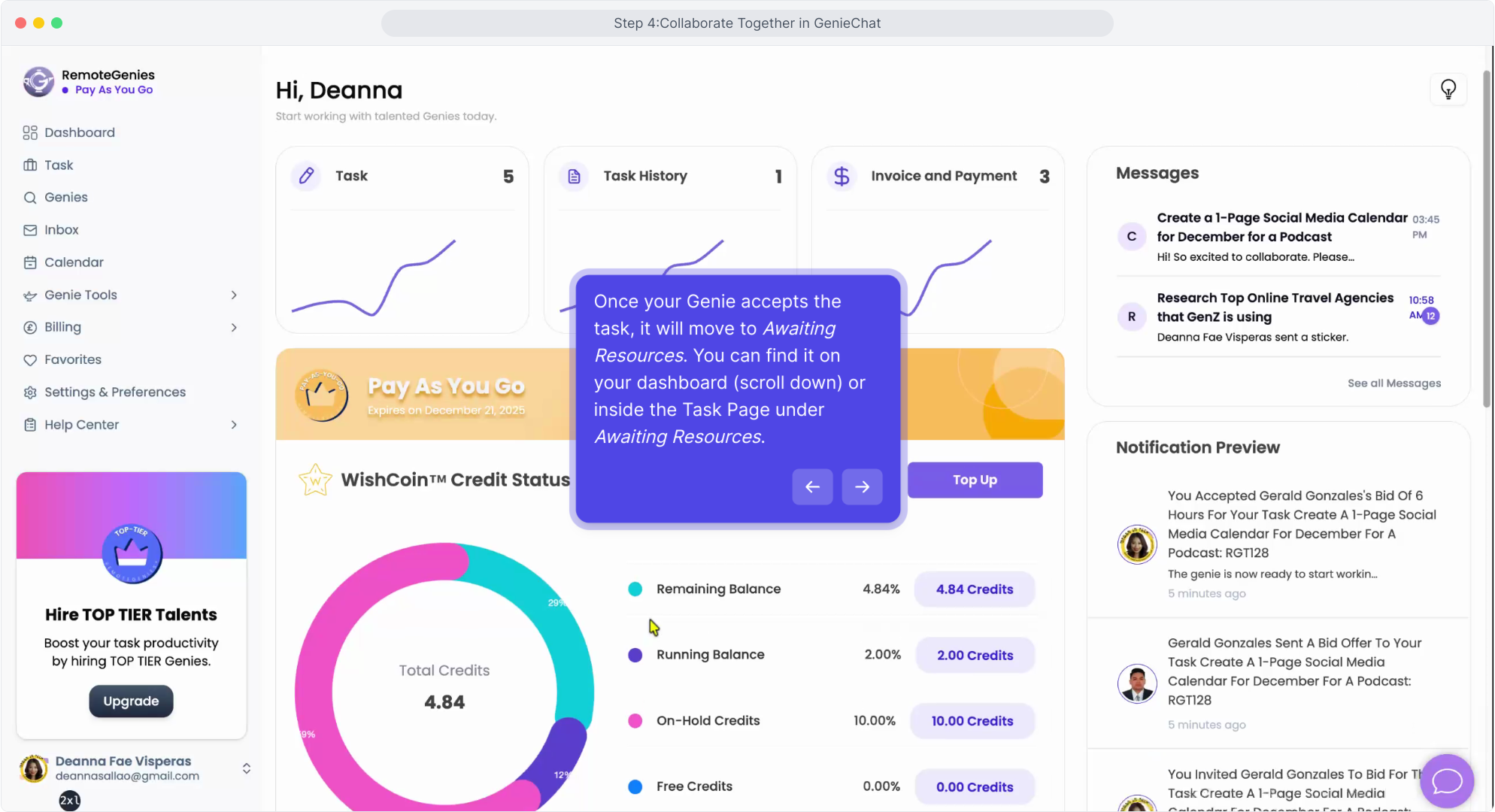1495x812 pixels.
Task: Click the Task pencil icon card
Action: [306, 176]
